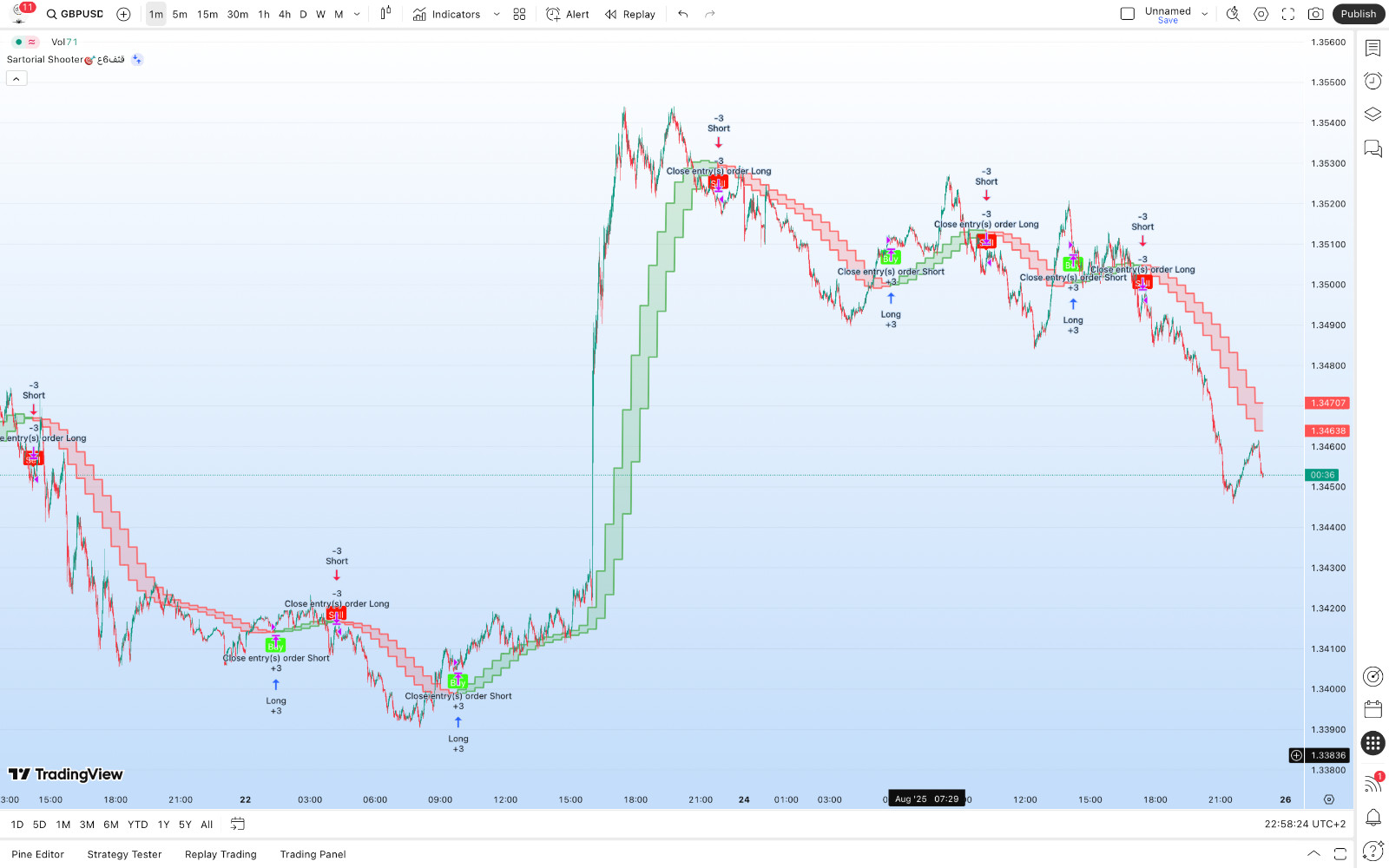Click the blue Save link under Unnamed

[x=1168, y=20]
